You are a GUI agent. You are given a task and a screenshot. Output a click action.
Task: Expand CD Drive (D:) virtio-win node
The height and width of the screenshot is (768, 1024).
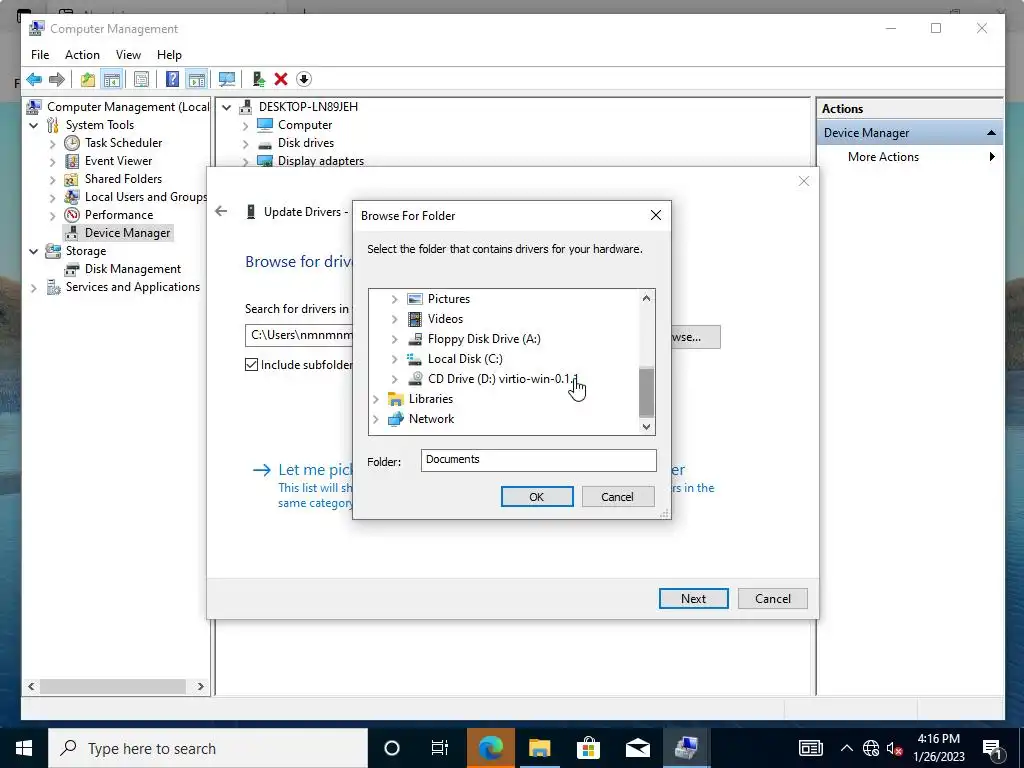[394, 379]
